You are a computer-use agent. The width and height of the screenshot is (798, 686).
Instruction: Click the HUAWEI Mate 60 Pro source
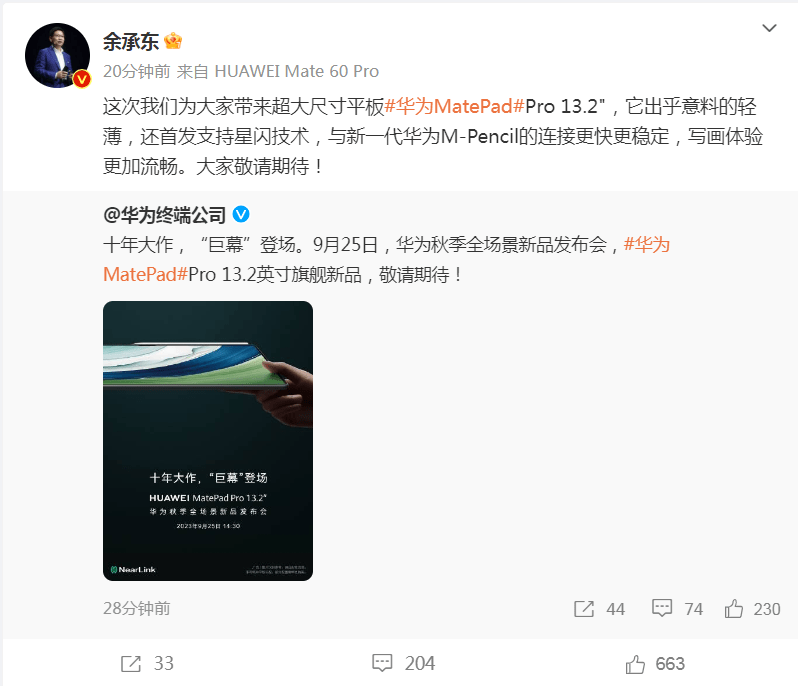(x=297, y=71)
